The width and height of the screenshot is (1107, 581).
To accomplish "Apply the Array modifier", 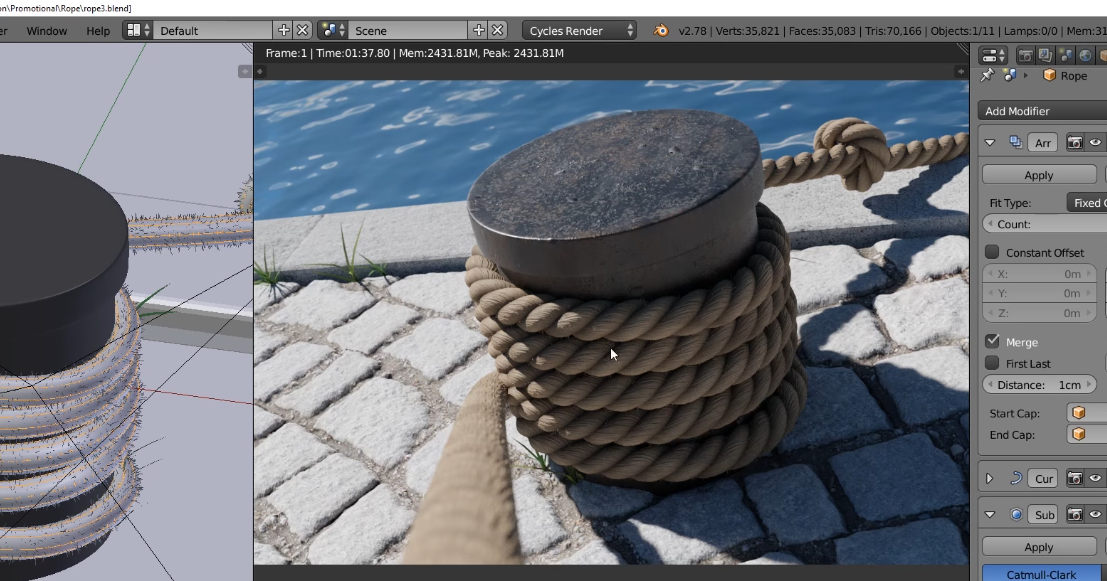I will coord(1039,174).
